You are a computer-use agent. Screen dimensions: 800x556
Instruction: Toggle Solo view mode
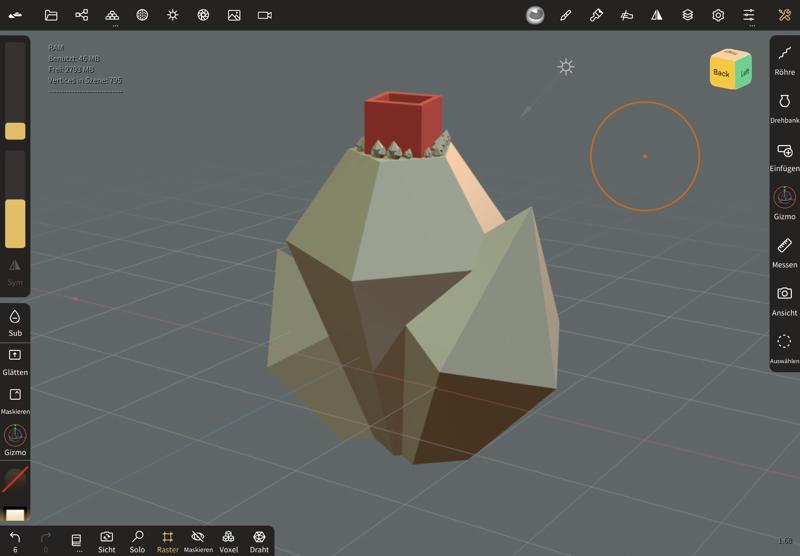(137, 542)
